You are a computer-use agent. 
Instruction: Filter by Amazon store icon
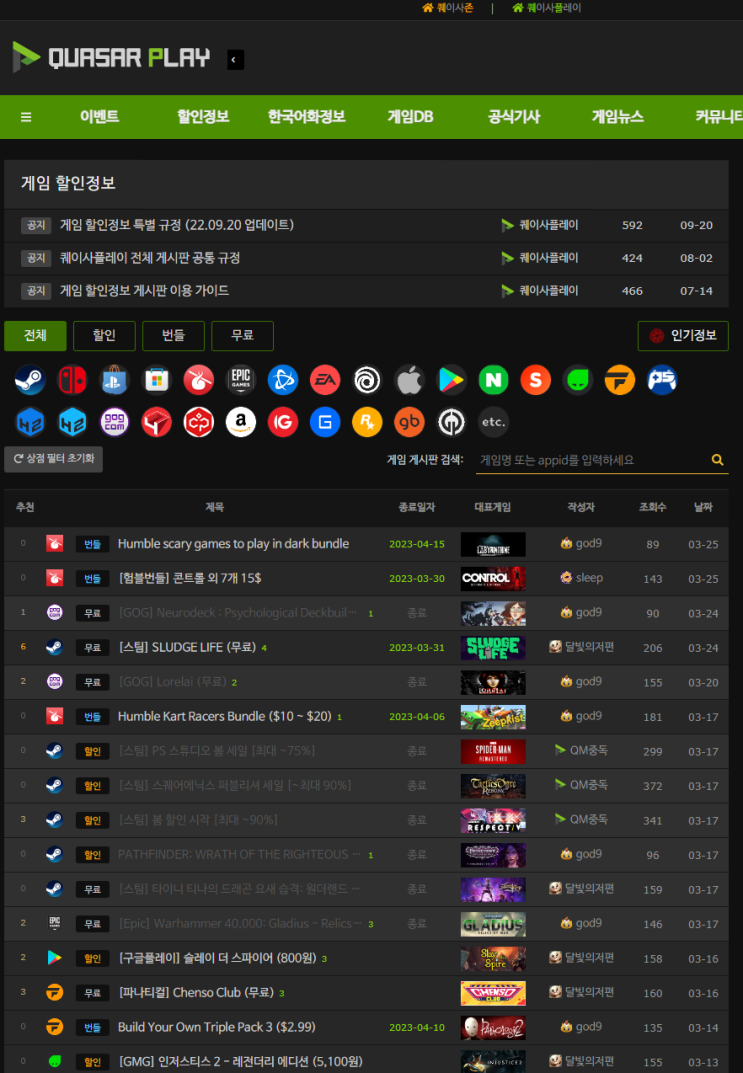(x=241, y=422)
